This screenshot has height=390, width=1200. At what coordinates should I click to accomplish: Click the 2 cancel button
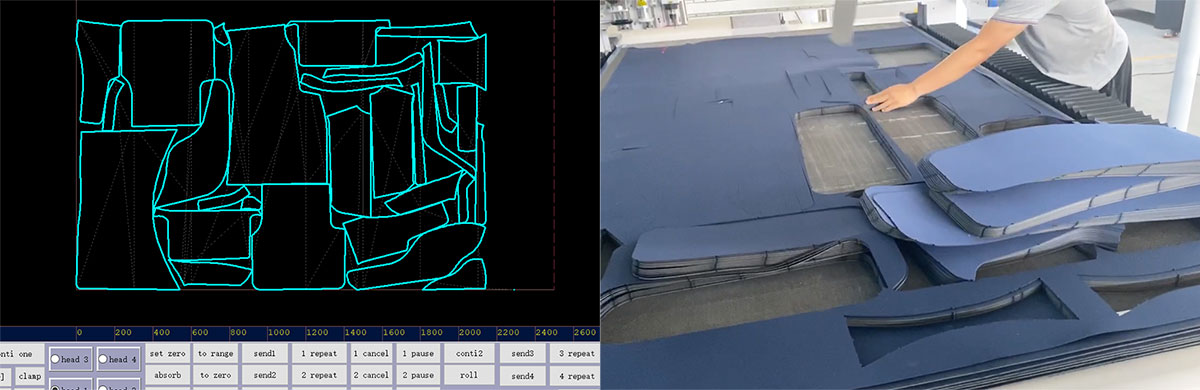click(370, 375)
